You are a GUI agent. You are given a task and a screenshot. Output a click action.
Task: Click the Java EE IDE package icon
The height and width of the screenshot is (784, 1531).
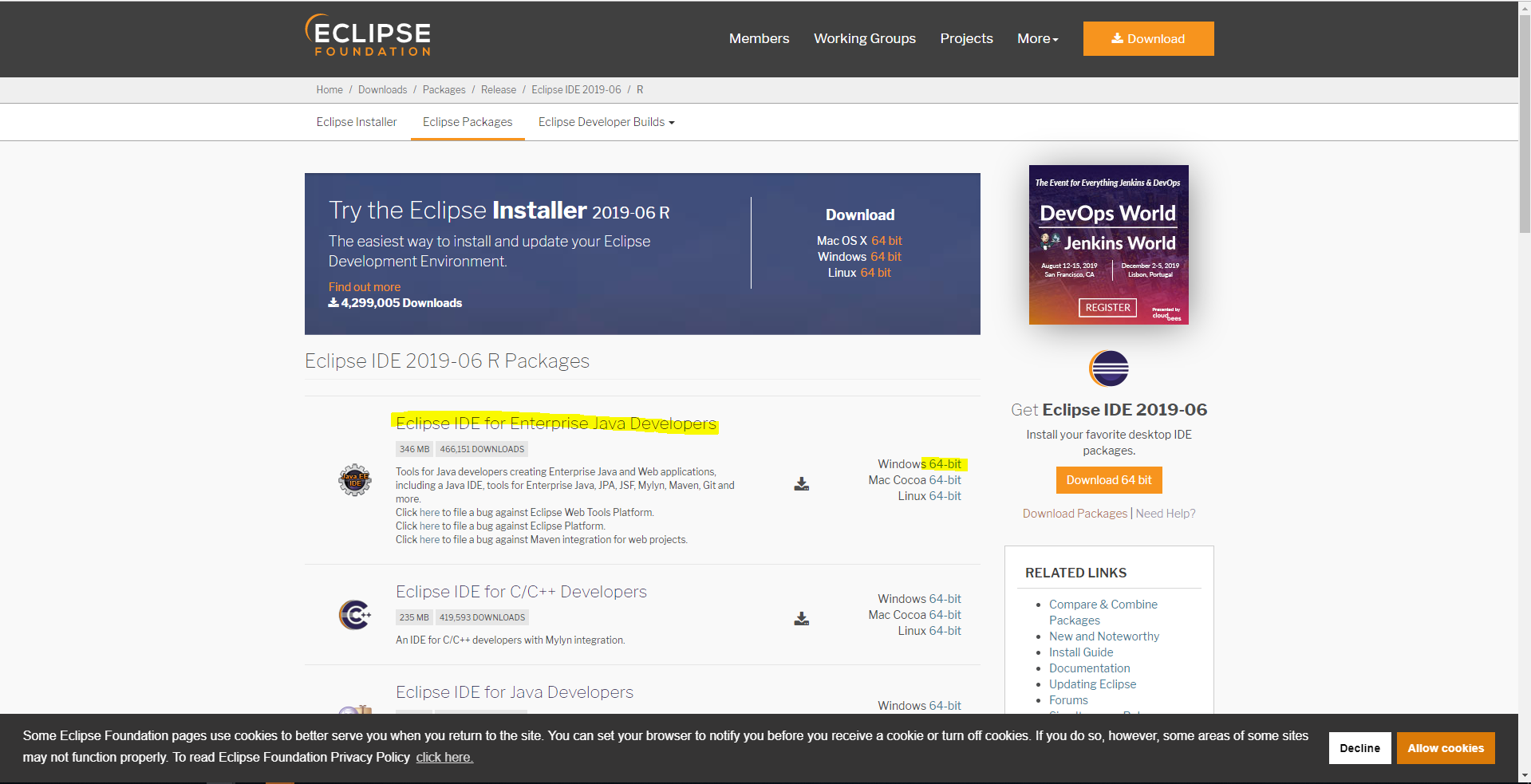tap(355, 480)
